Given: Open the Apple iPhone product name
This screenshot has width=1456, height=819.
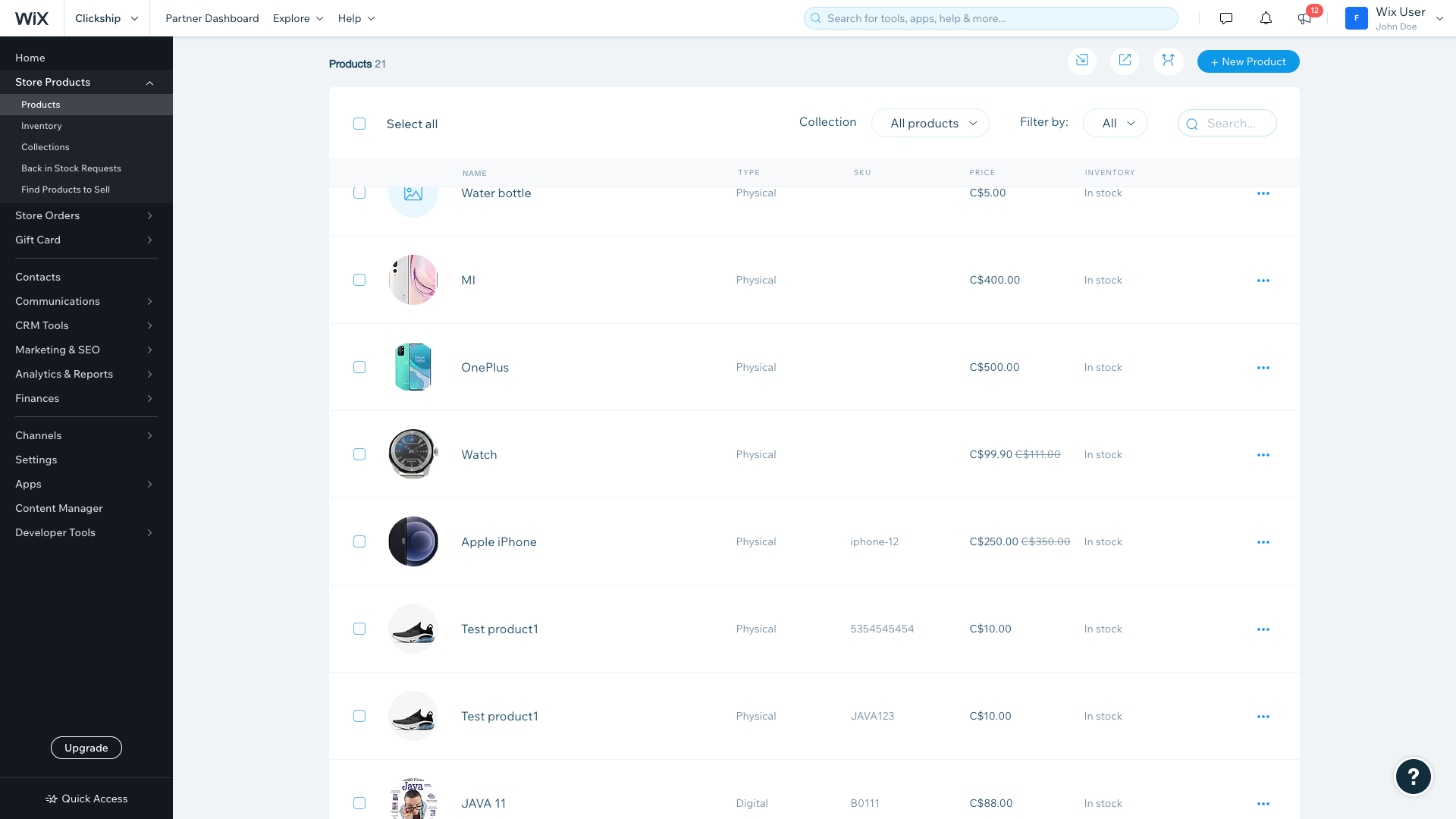Looking at the screenshot, I should [x=499, y=541].
